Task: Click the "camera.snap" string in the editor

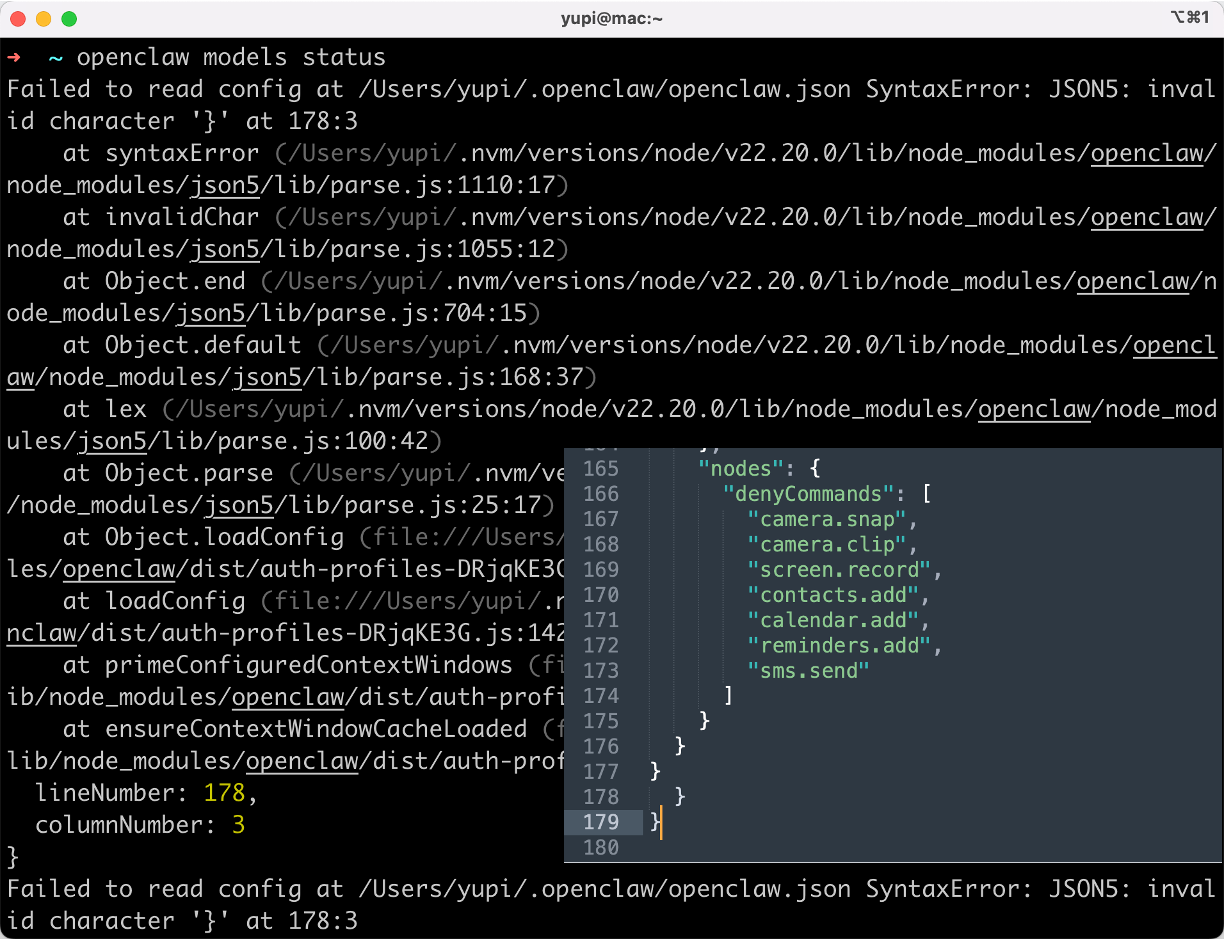Action: pos(827,519)
